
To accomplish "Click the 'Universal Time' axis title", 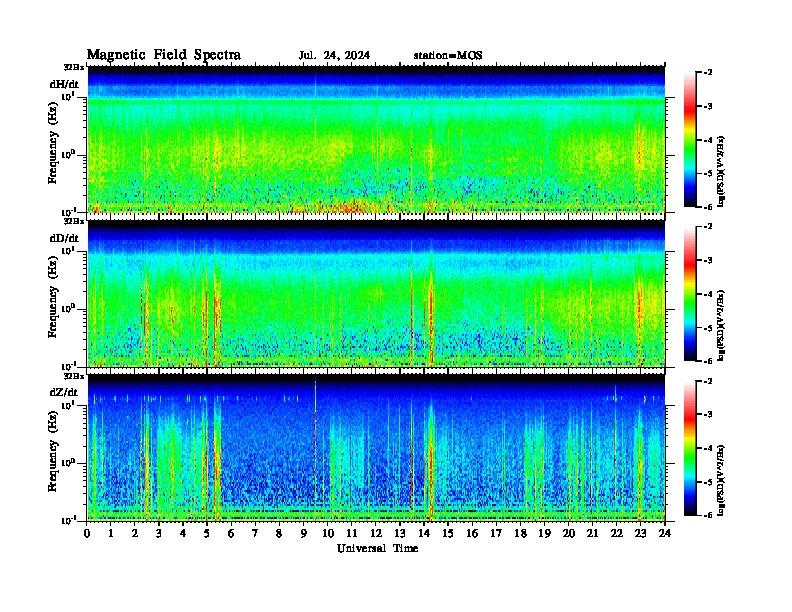I will (x=377, y=548).
